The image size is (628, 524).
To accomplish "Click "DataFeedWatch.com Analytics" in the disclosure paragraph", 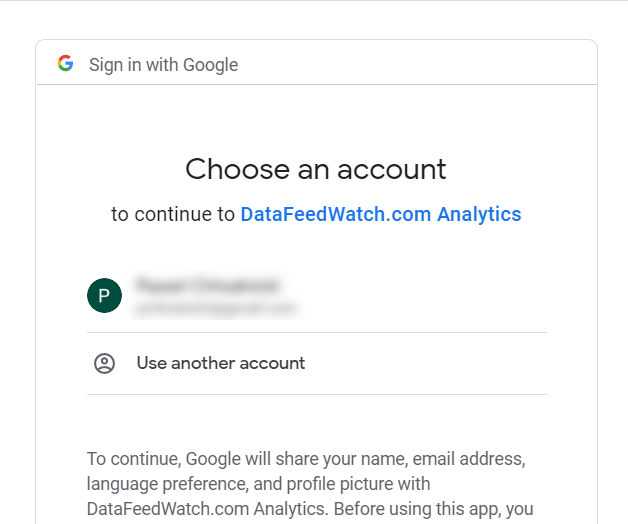I will click(207, 509).
